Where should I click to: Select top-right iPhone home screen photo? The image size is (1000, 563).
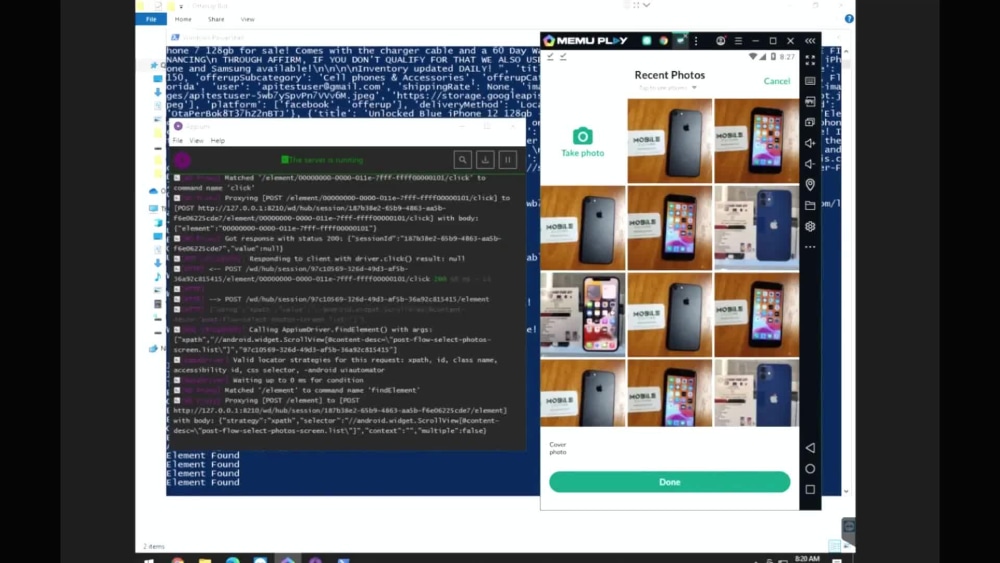[x=756, y=141]
